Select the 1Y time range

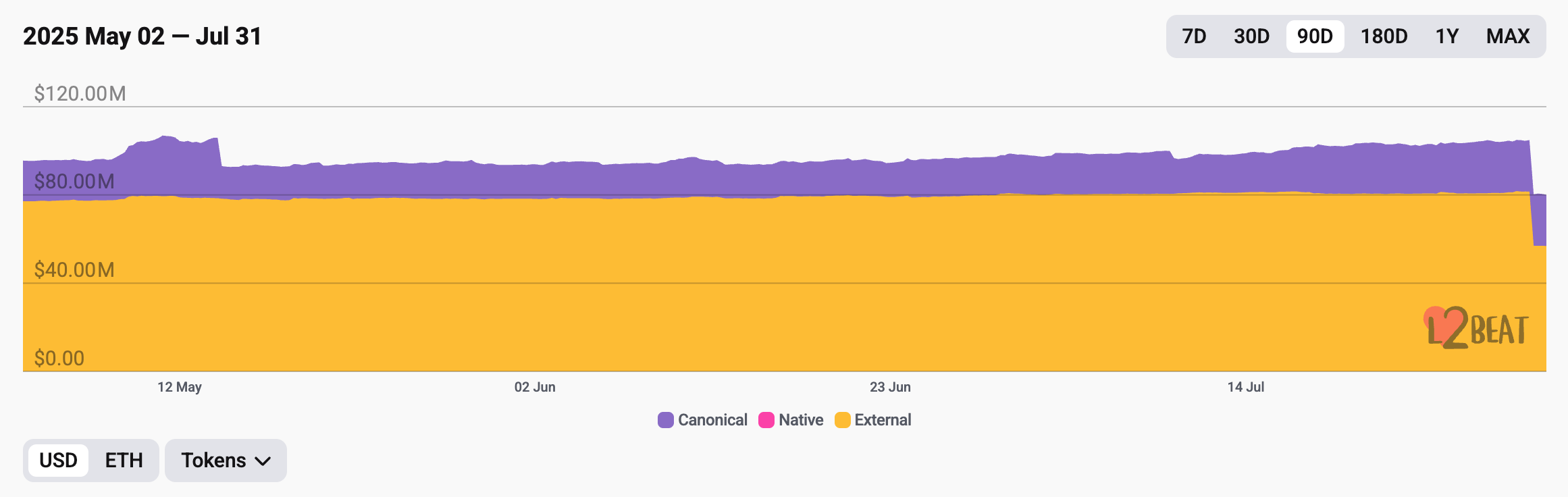click(1446, 36)
